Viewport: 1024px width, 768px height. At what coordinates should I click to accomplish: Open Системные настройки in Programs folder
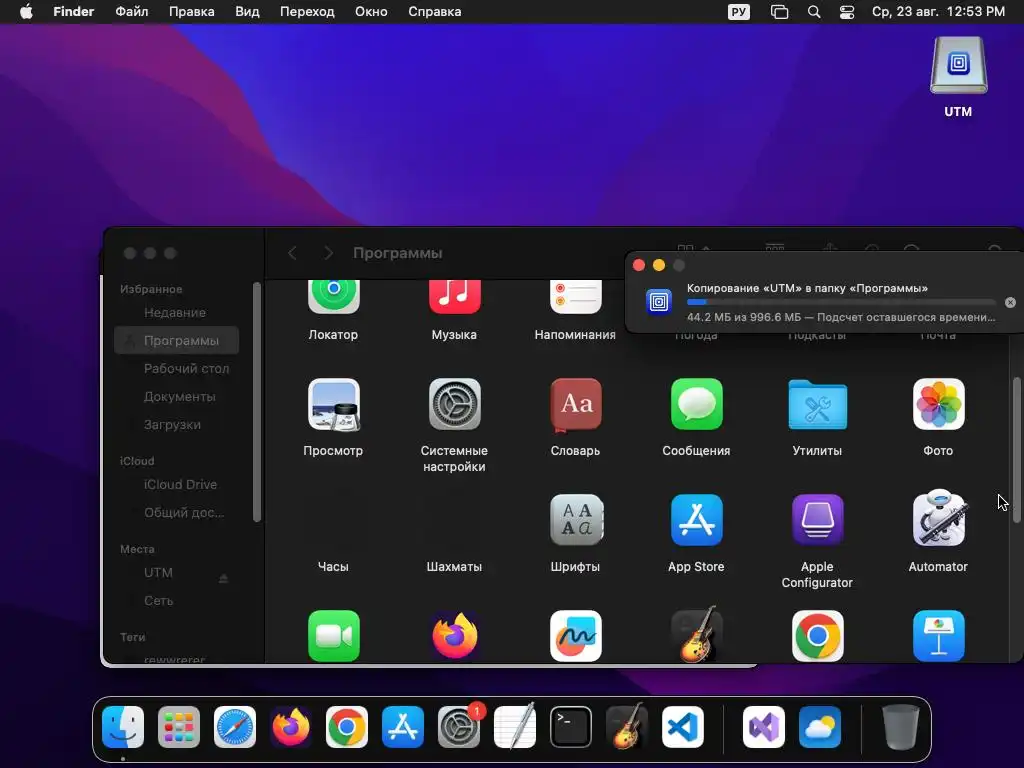[455, 404]
